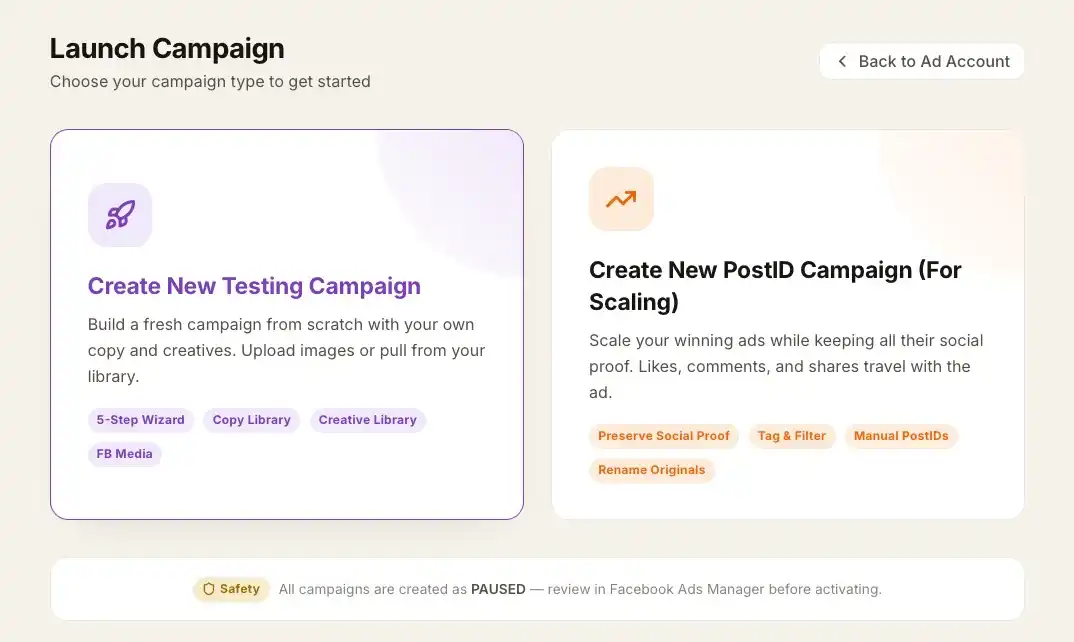Select the Preserve Social Proof tag
This screenshot has height=642, width=1074.
(664, 436)
